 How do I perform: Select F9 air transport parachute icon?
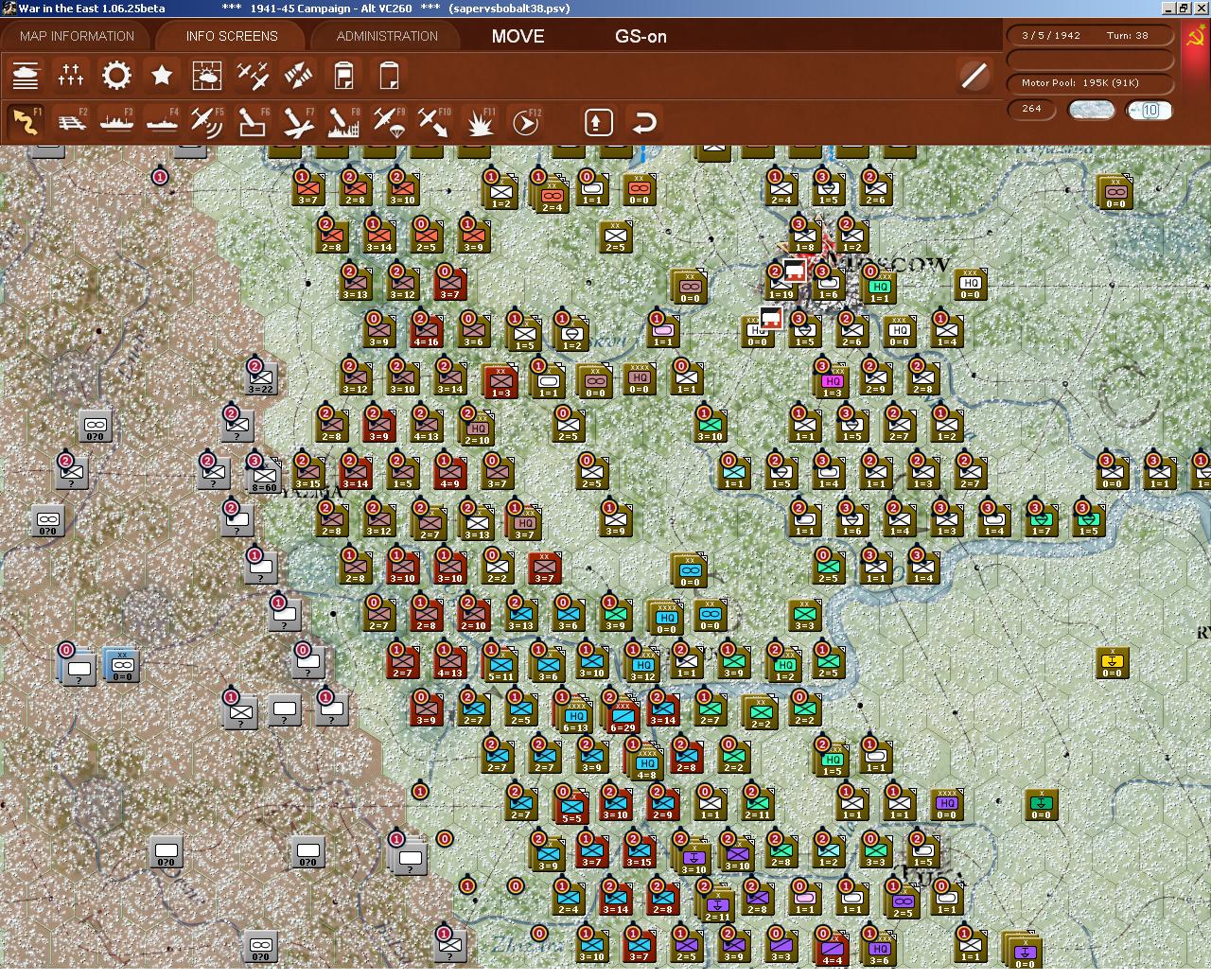[x=389, y=122]
